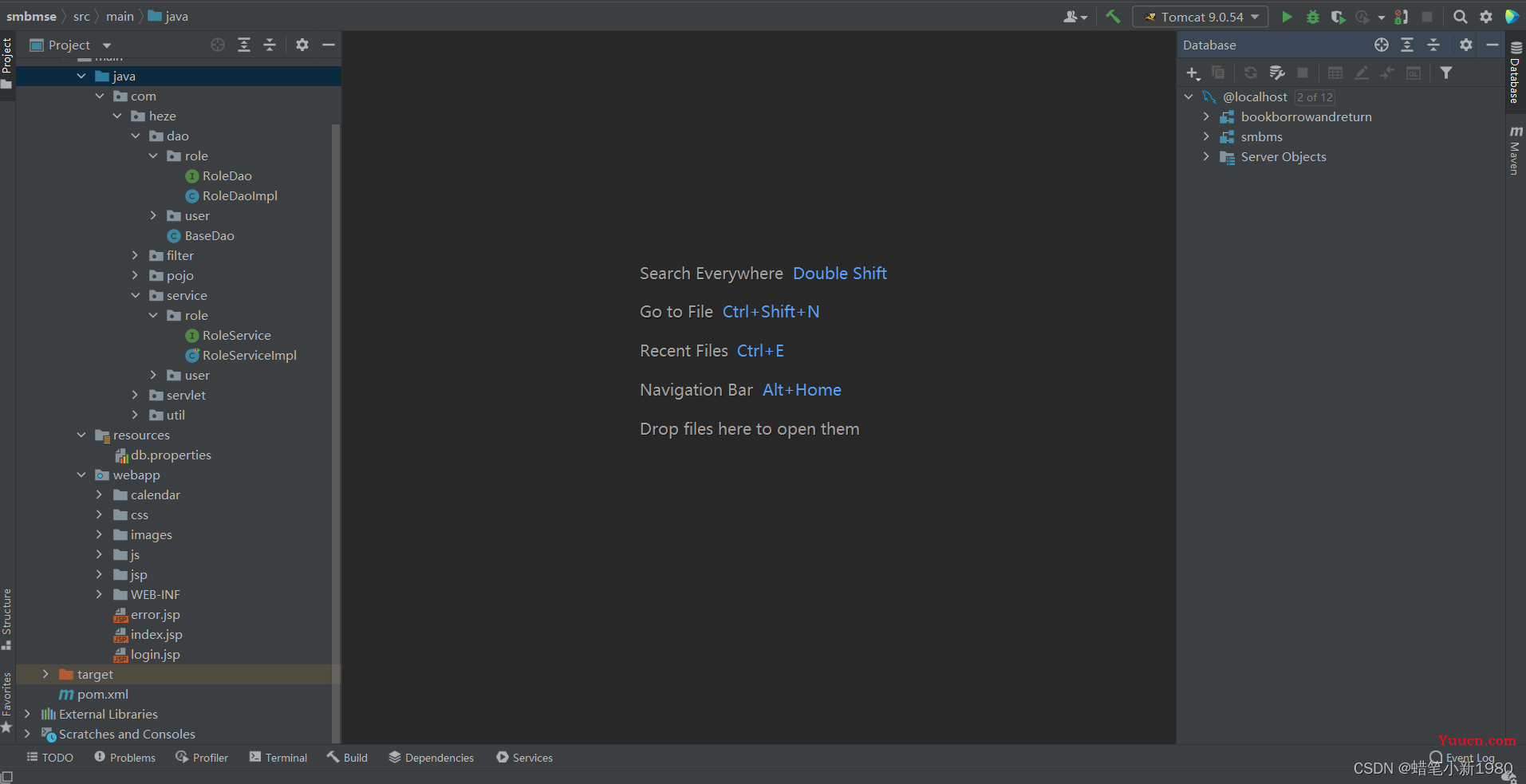
Task: Start the Debug bug icon
Action: [x=1312, y=16]
